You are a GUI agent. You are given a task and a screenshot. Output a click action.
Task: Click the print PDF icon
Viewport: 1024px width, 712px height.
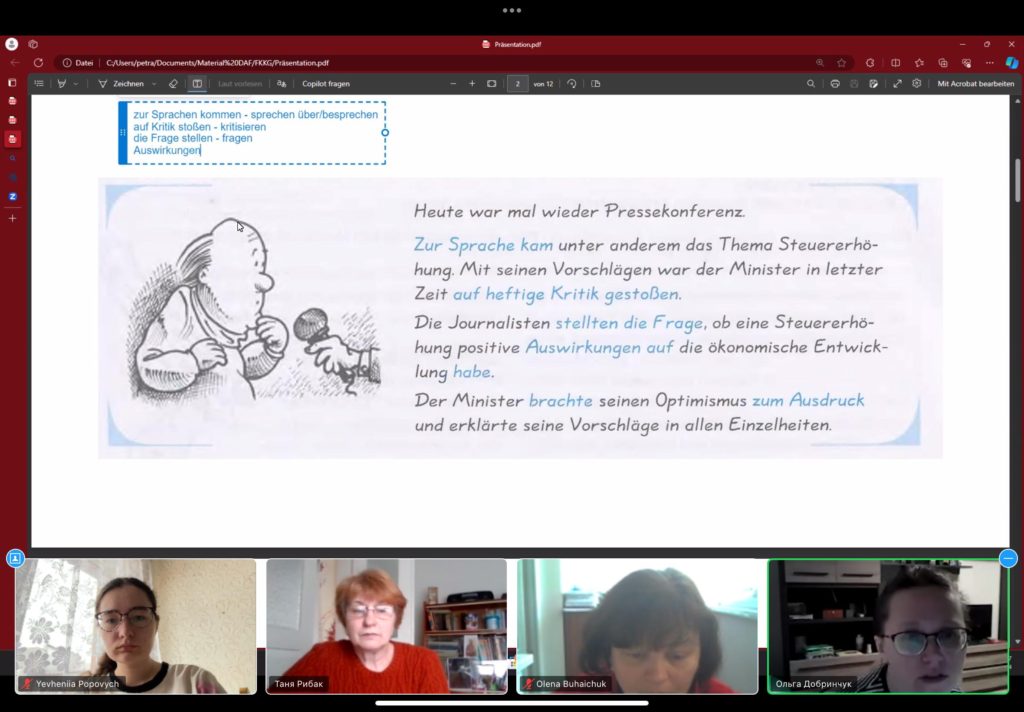[x=835, y=84]
